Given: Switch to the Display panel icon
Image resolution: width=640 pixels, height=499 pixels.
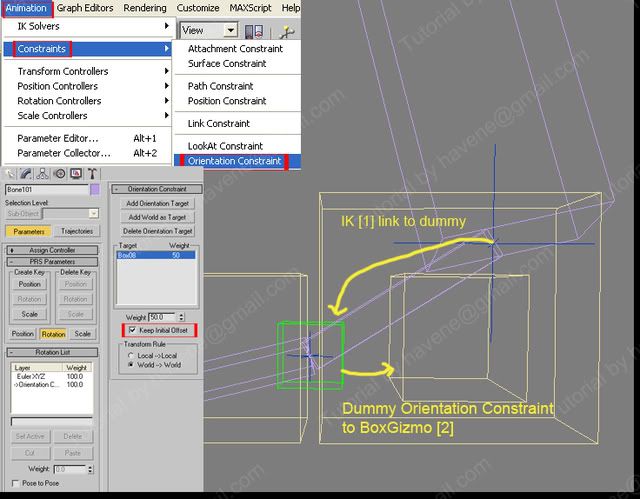Looking at the screenshot, I should click(x=75, y=173).
